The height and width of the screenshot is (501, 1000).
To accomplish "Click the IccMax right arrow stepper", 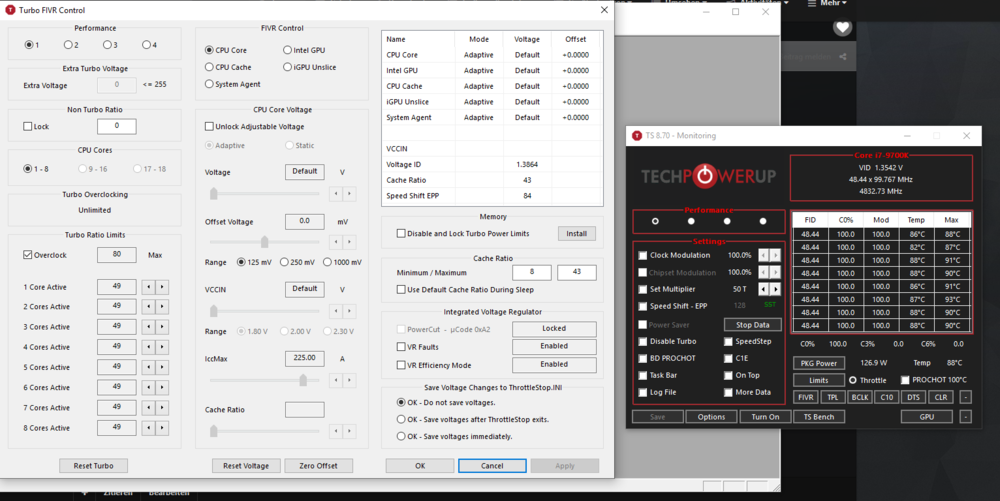I will tap(349, 380).
